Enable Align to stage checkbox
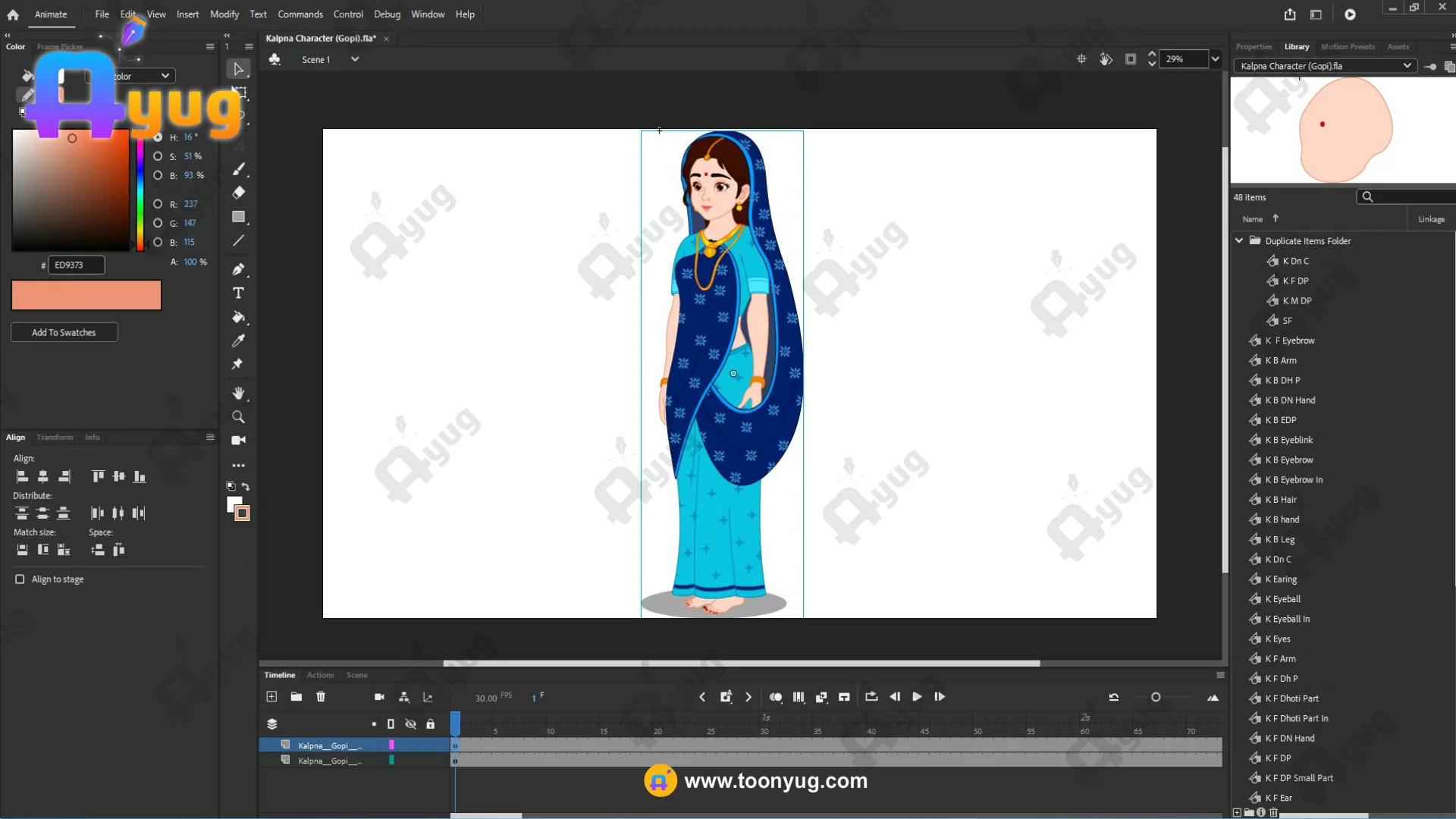1456x819 pixels. [x=20, y=579]
